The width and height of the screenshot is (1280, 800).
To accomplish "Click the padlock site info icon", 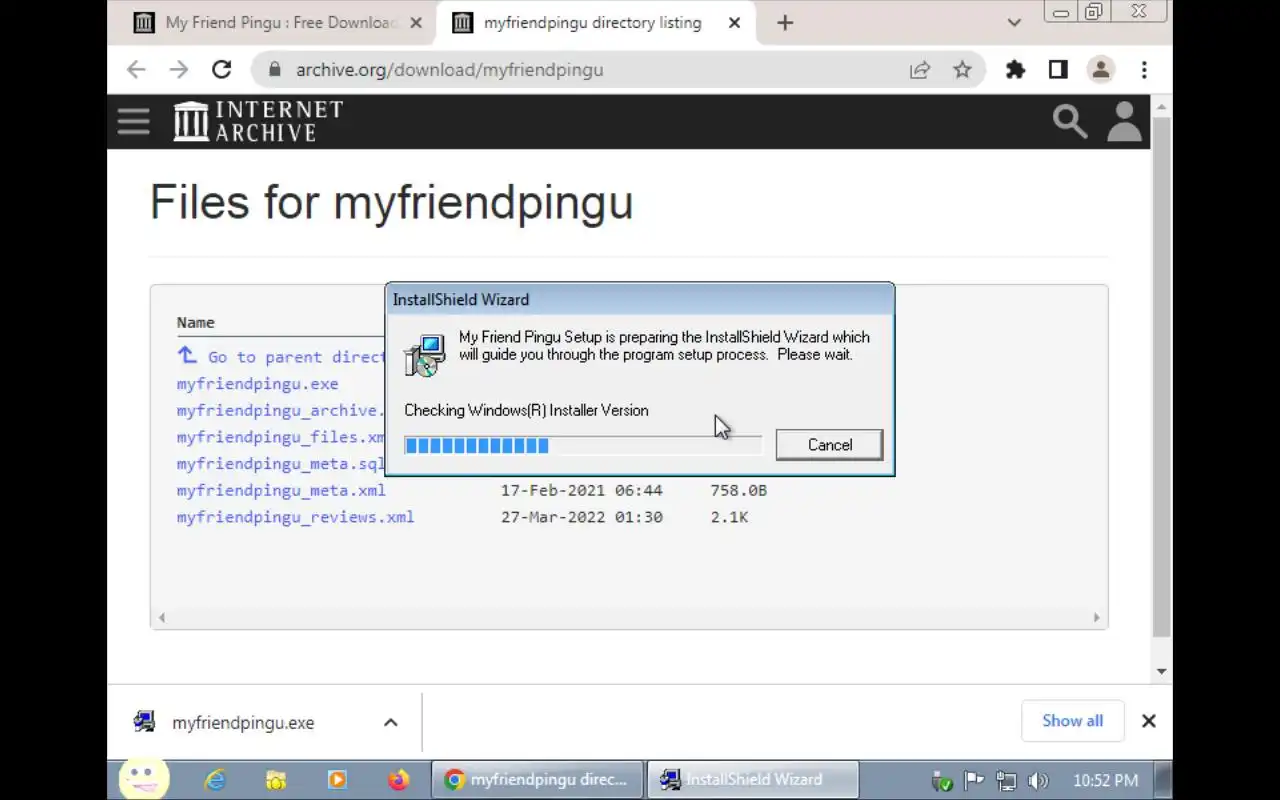I will 274,70.
